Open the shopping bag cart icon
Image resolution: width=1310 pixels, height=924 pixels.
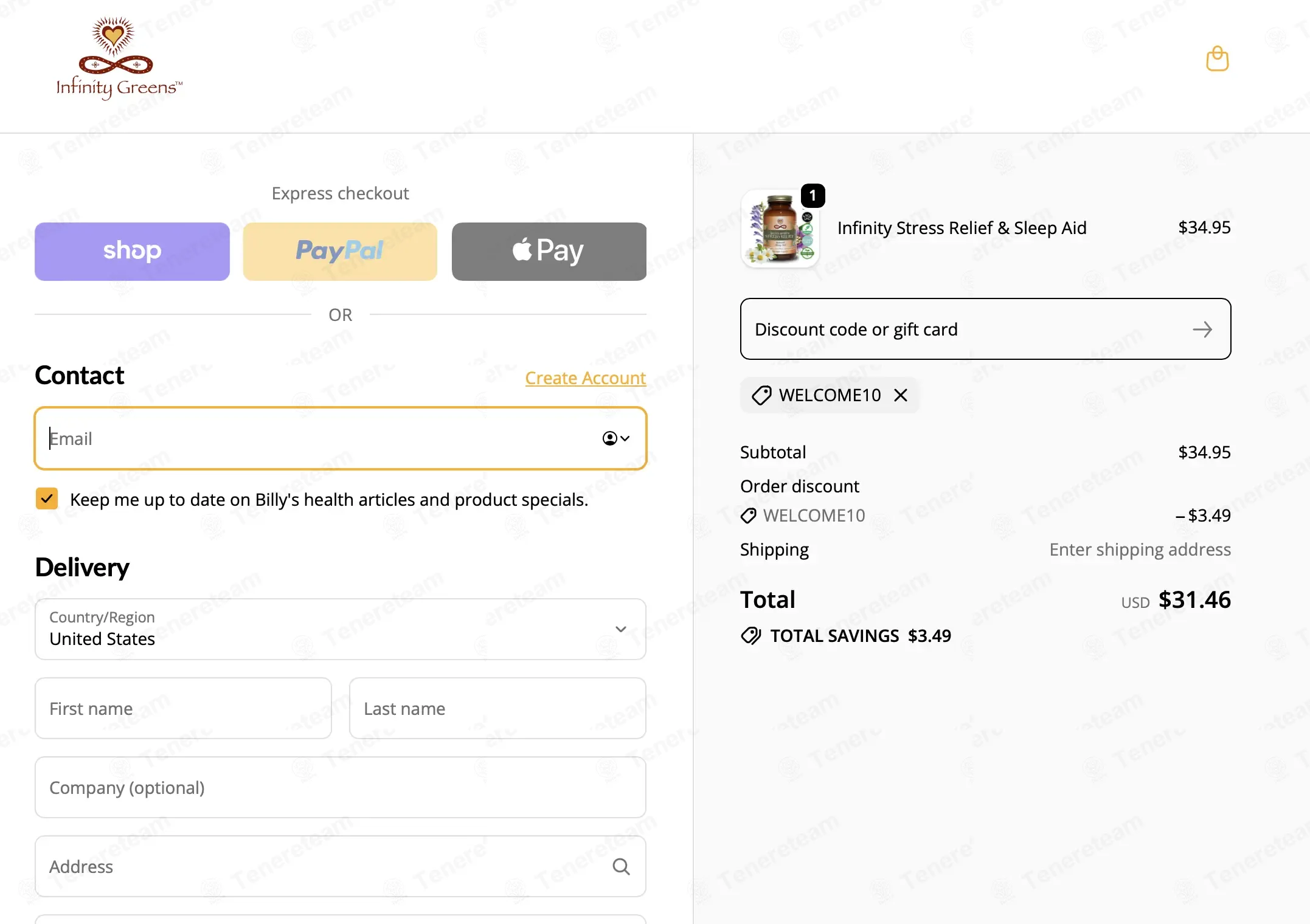pyautogui.click(x=1217, y=59)
